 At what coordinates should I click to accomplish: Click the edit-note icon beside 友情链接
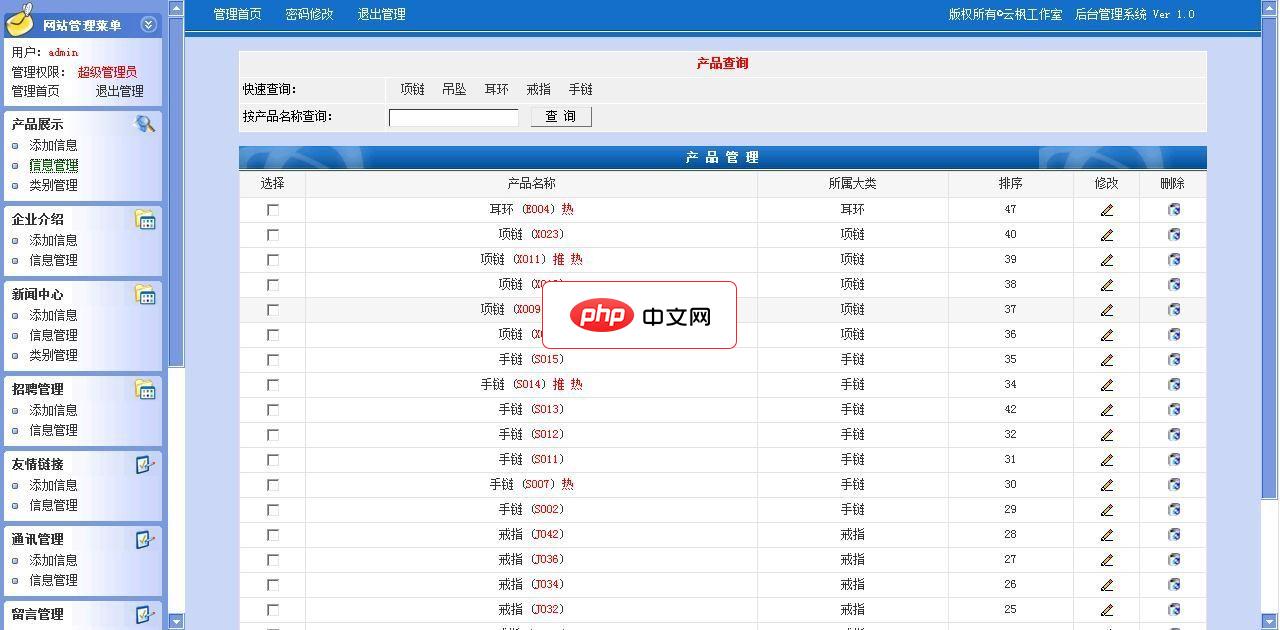click(145, 462)
